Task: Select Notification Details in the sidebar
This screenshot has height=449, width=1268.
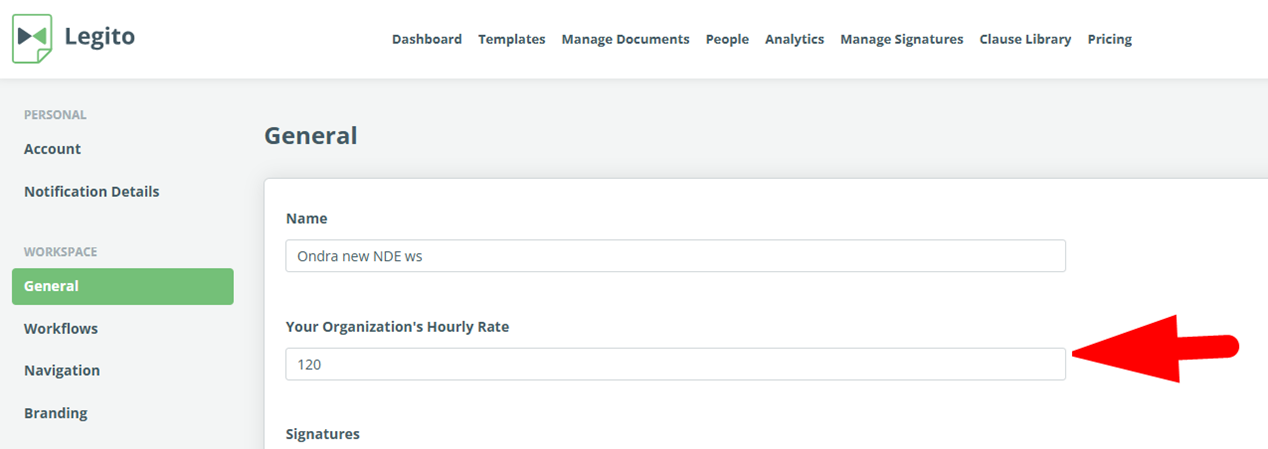Action: coord(92,191)
